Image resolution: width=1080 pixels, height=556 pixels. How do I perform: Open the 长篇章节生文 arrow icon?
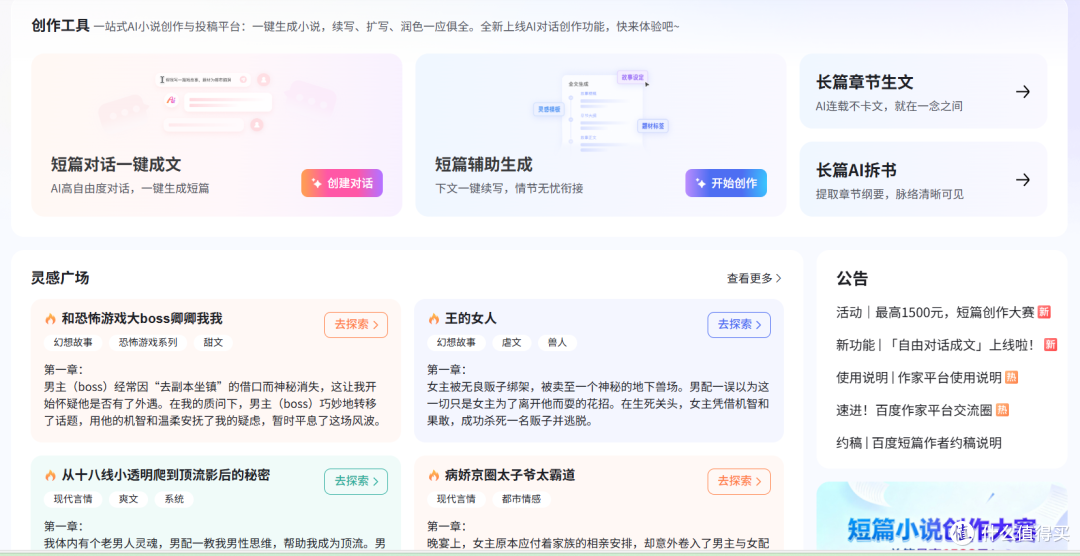pyautogui.click(x=1023, y=92)
